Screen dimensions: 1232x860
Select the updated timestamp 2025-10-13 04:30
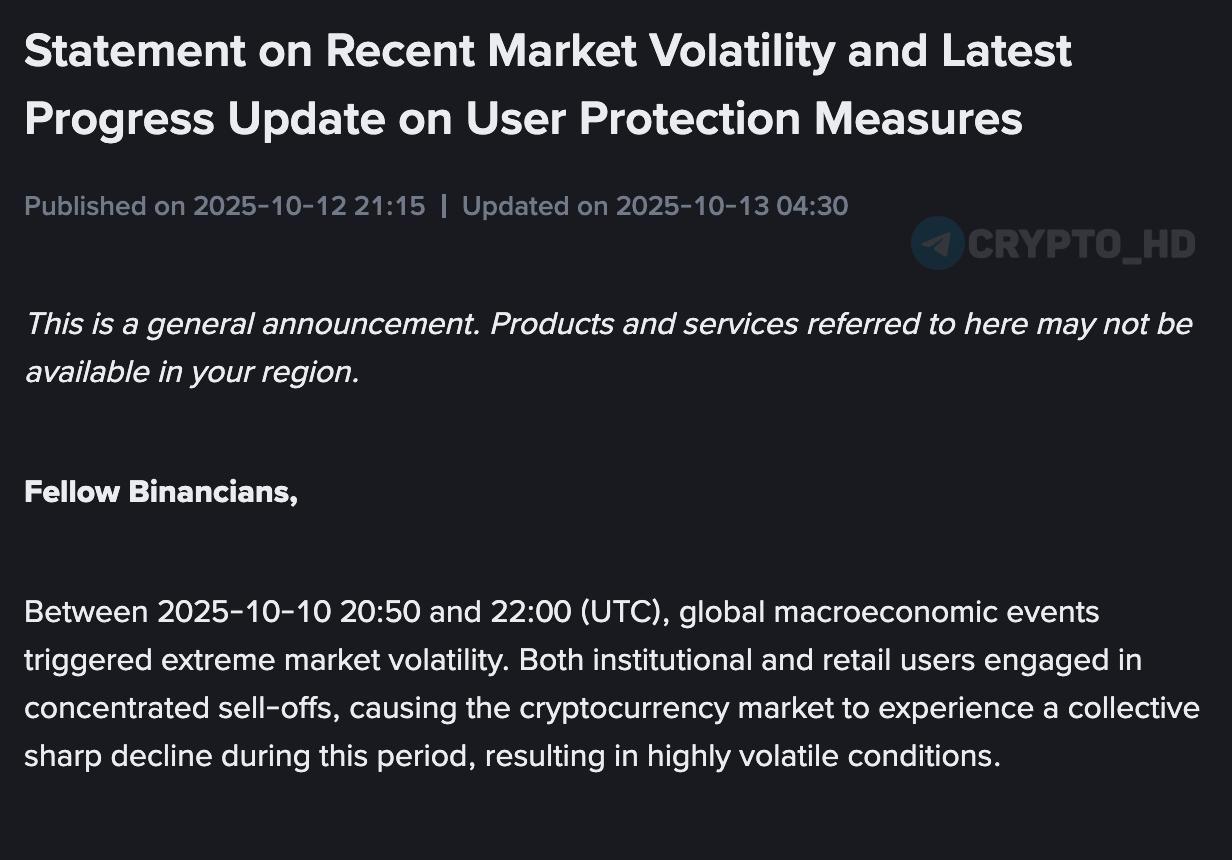[x=731, y=206]
